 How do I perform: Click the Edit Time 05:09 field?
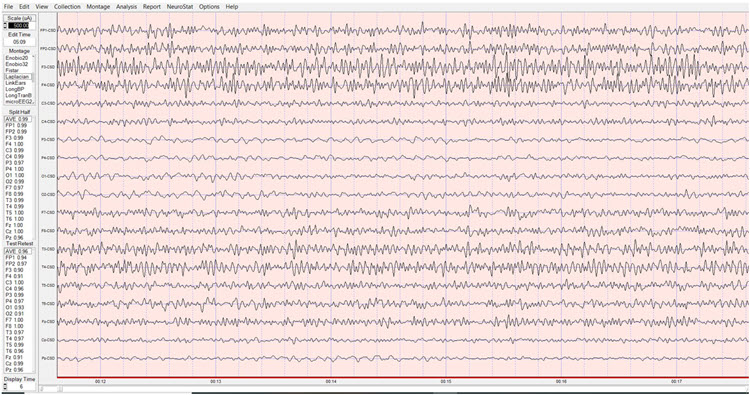[19, 42]
